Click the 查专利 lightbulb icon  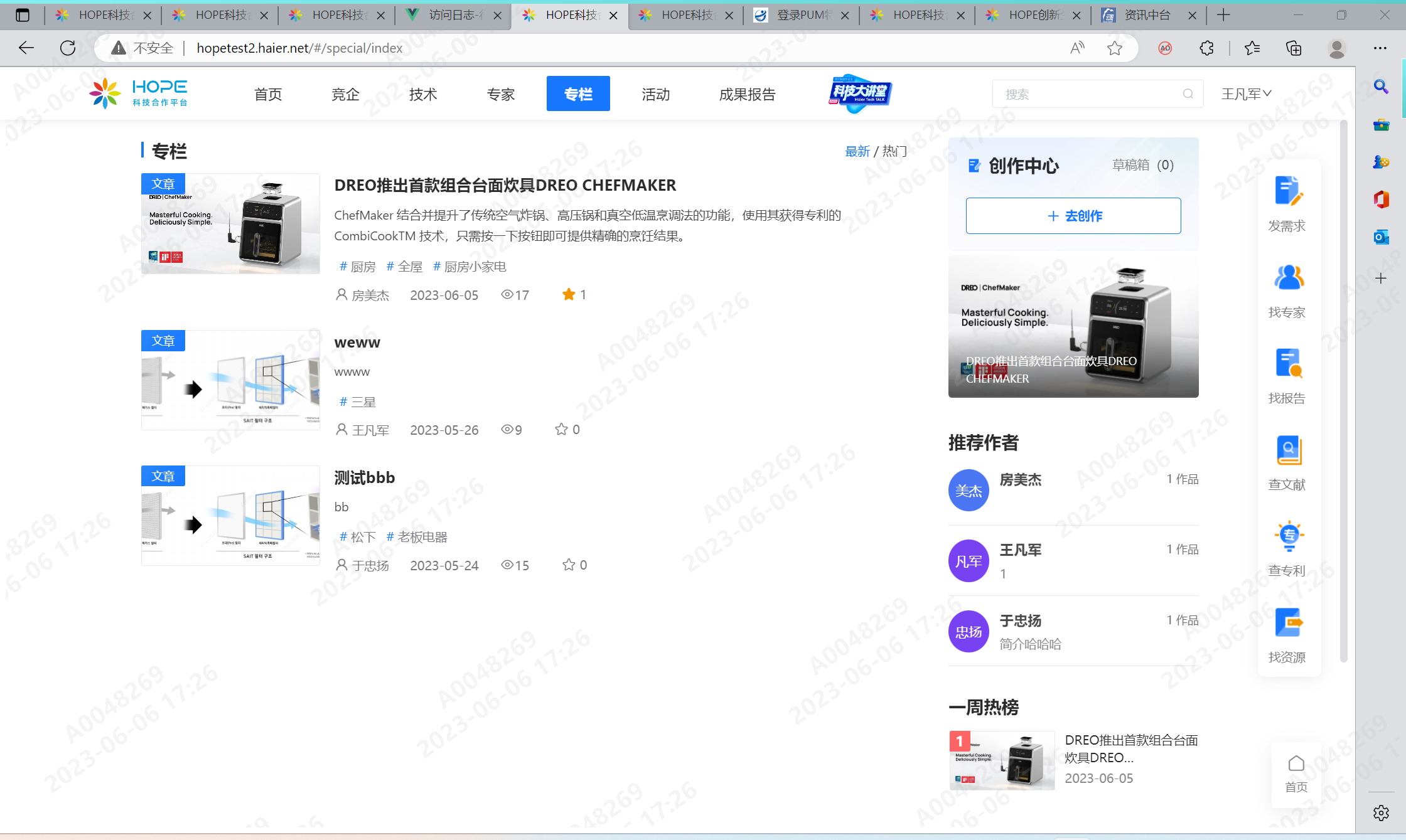pos(1289,536)
